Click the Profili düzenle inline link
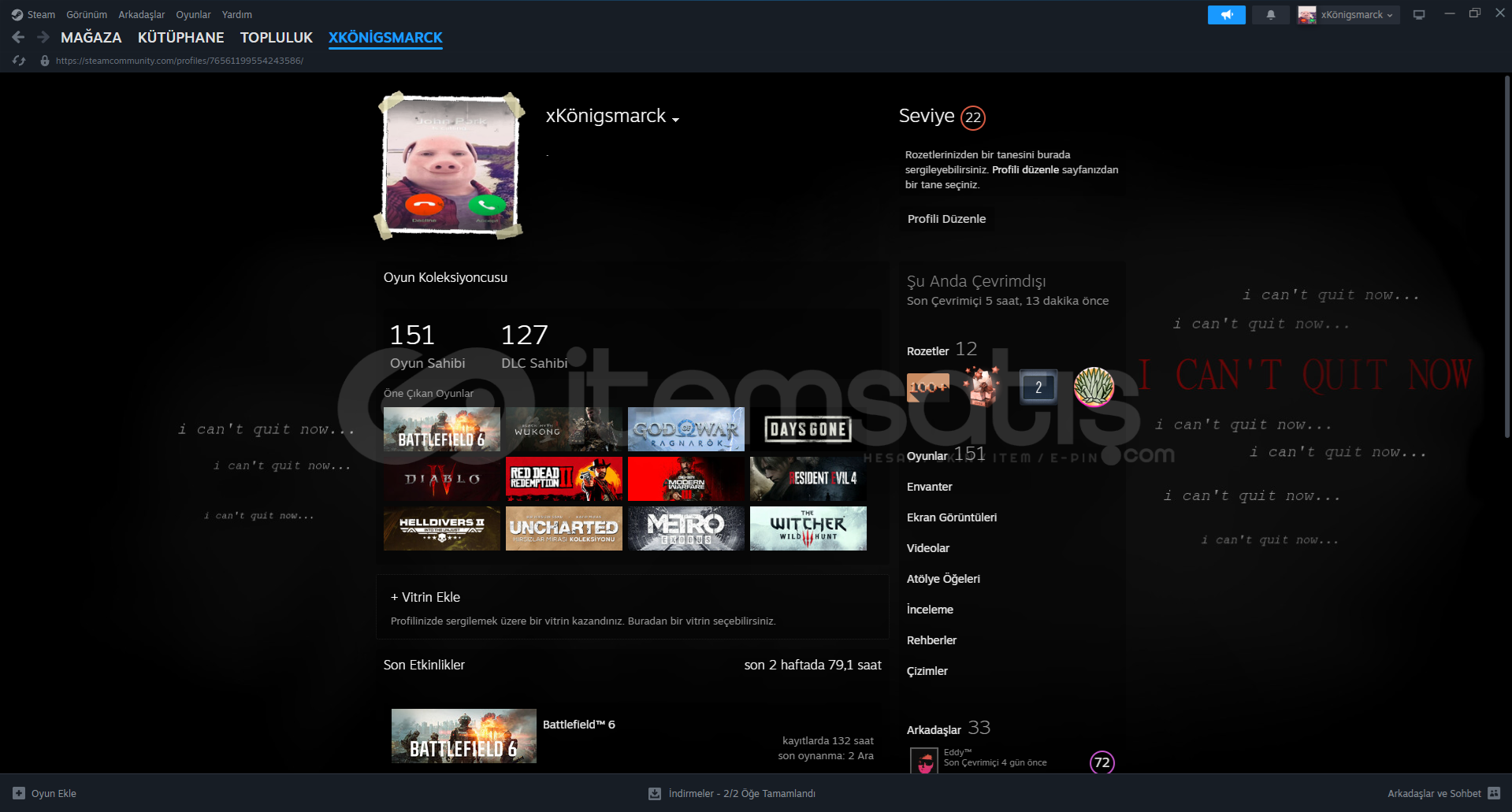Viewport: 1512px width, 812px height. click(1025, 169)
